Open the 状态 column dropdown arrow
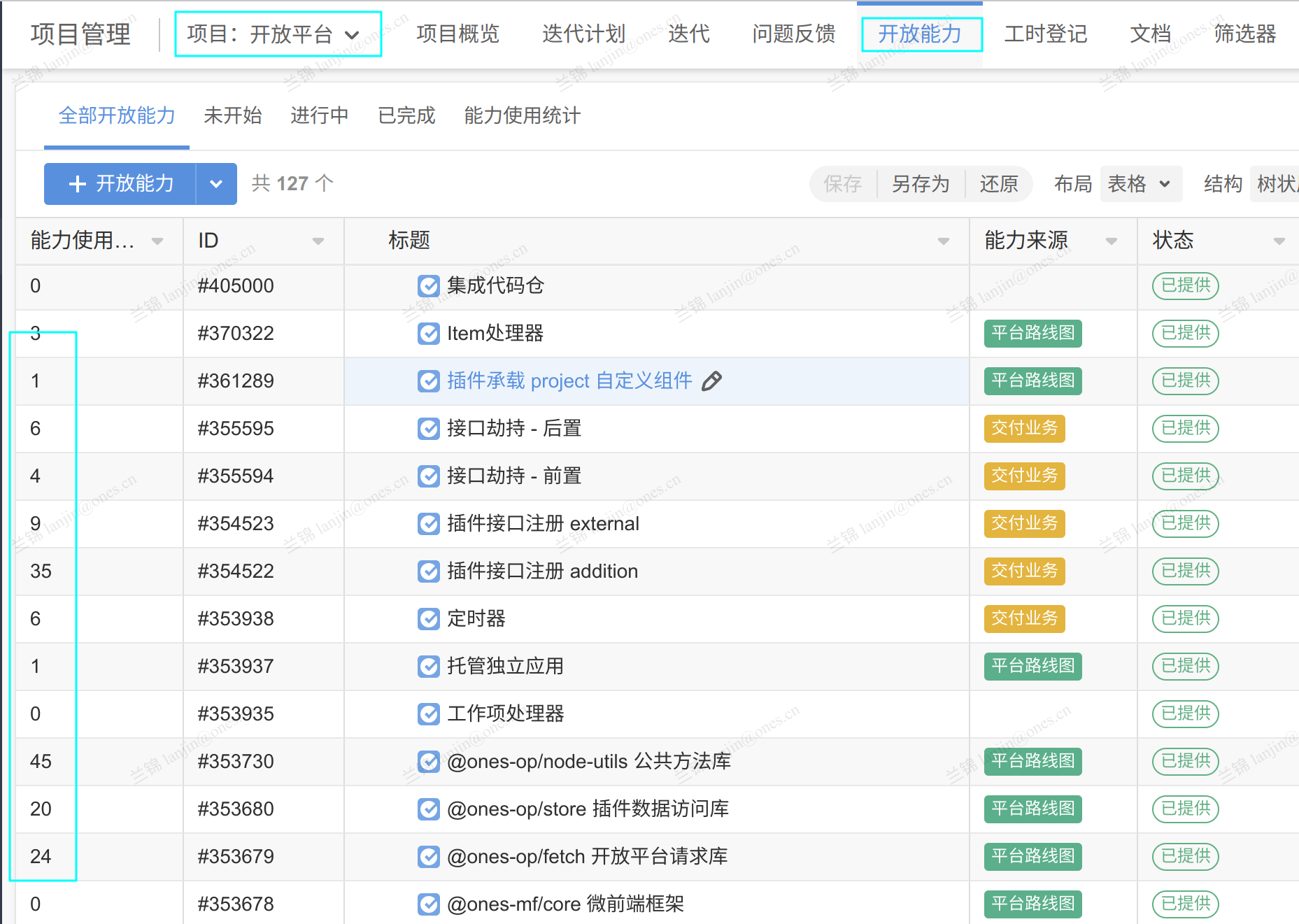1299x924 pixels. [1279, 241]
